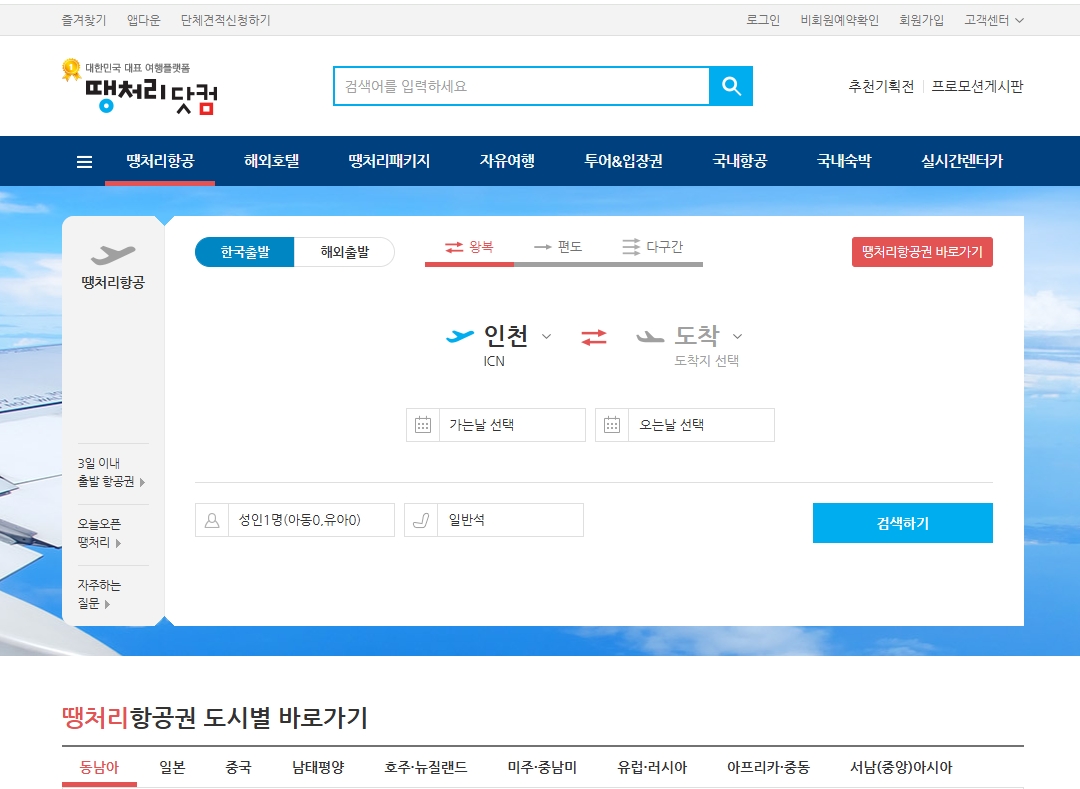This screenshot has width=1080, height=789.
Task: Click the passenger person icon
Action: click(212, 520)
